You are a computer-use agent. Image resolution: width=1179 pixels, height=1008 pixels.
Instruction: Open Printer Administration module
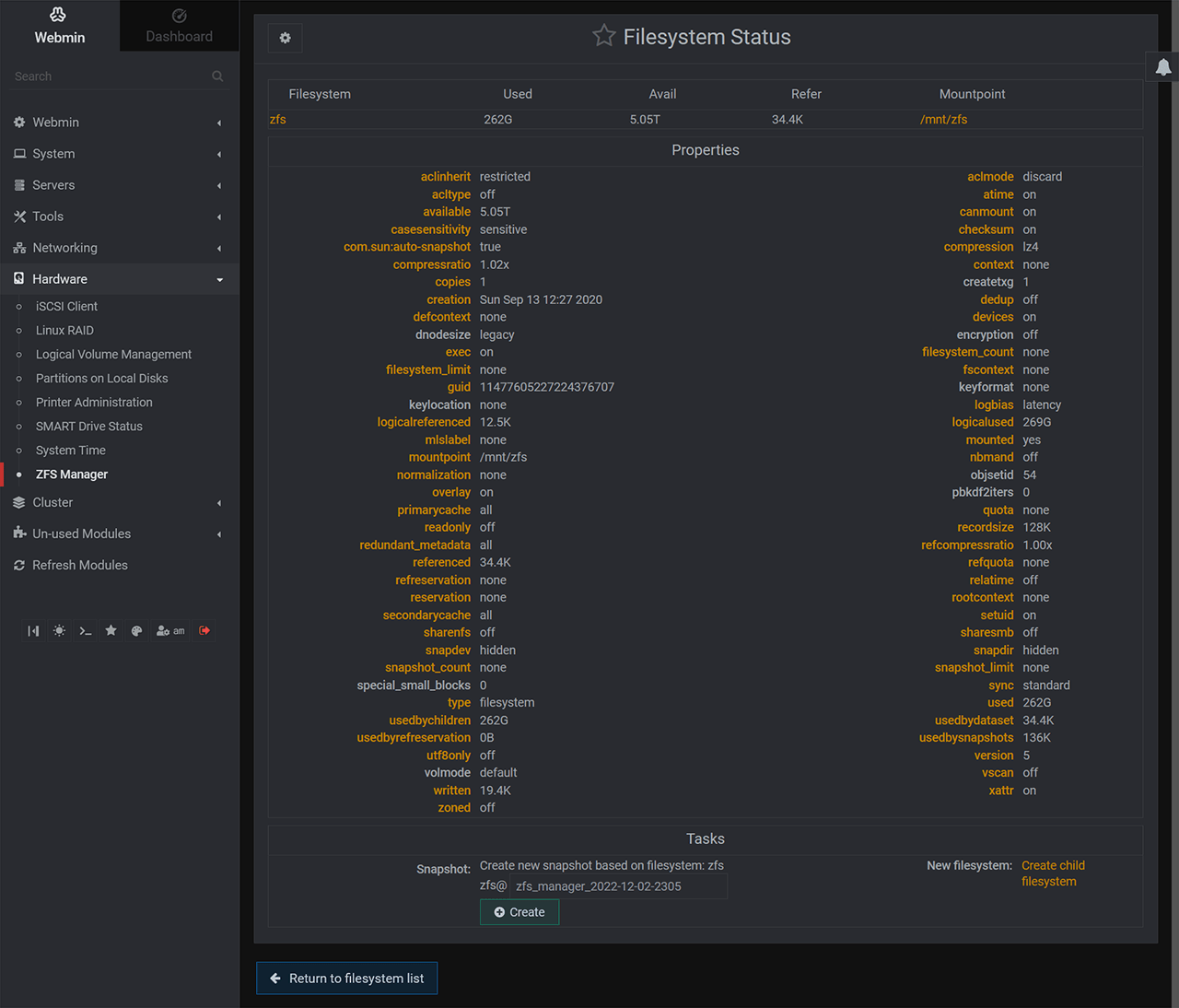point(94,403)
